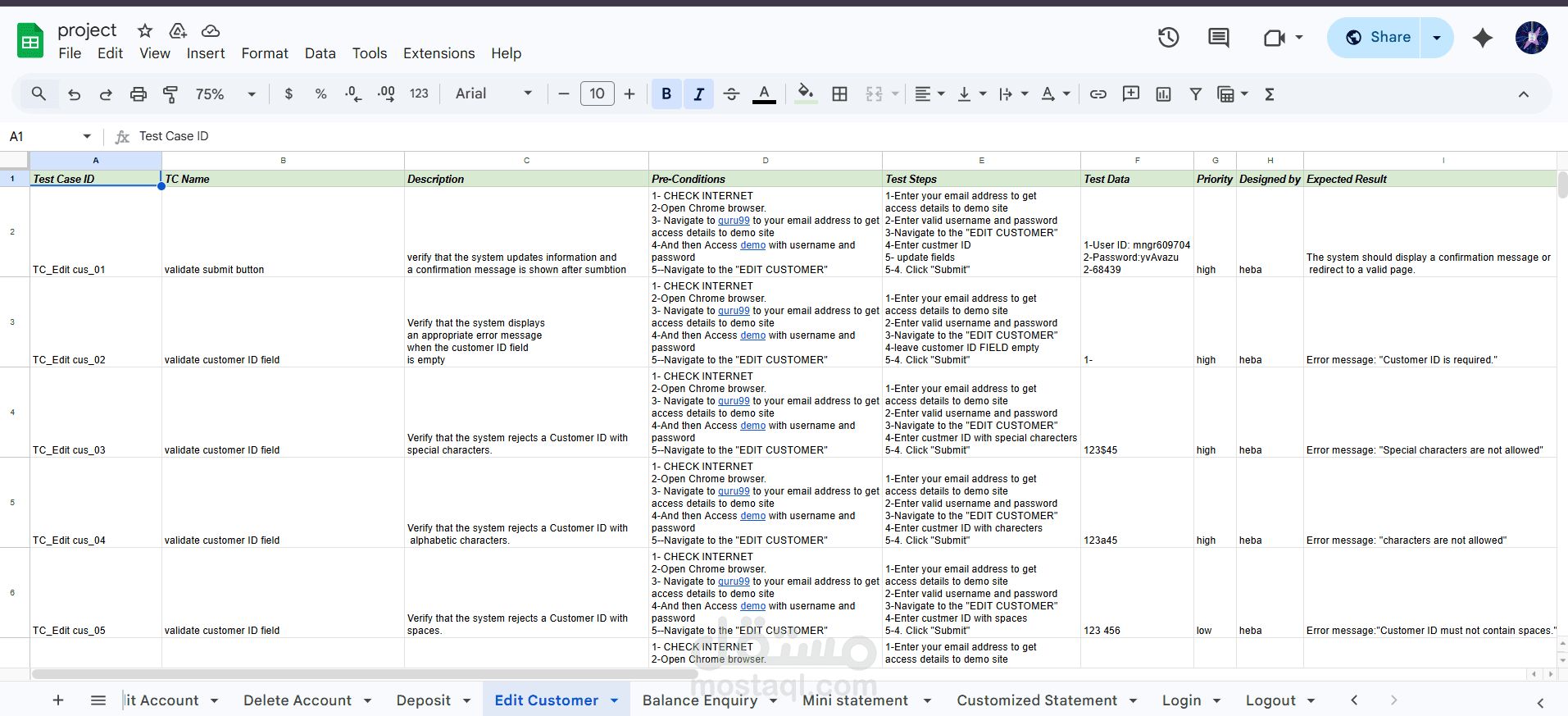Screen dimensions: 1568x716
Task: Open the borders tool
Action: [839, 94]
